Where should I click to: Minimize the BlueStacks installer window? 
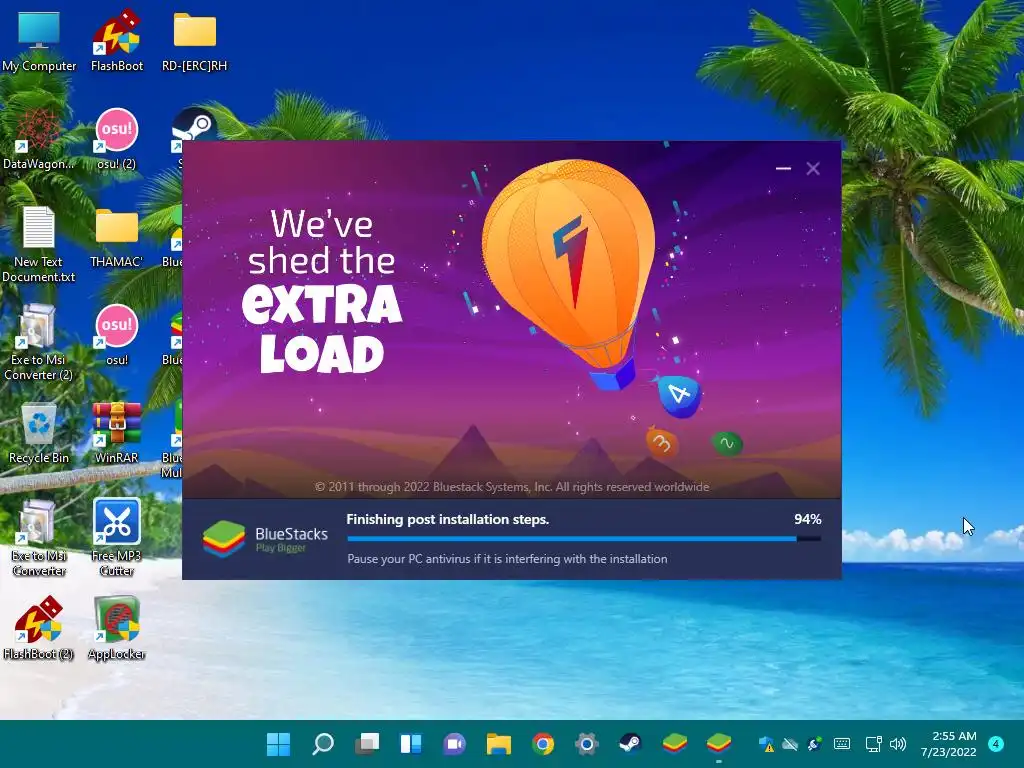point(783,168)
